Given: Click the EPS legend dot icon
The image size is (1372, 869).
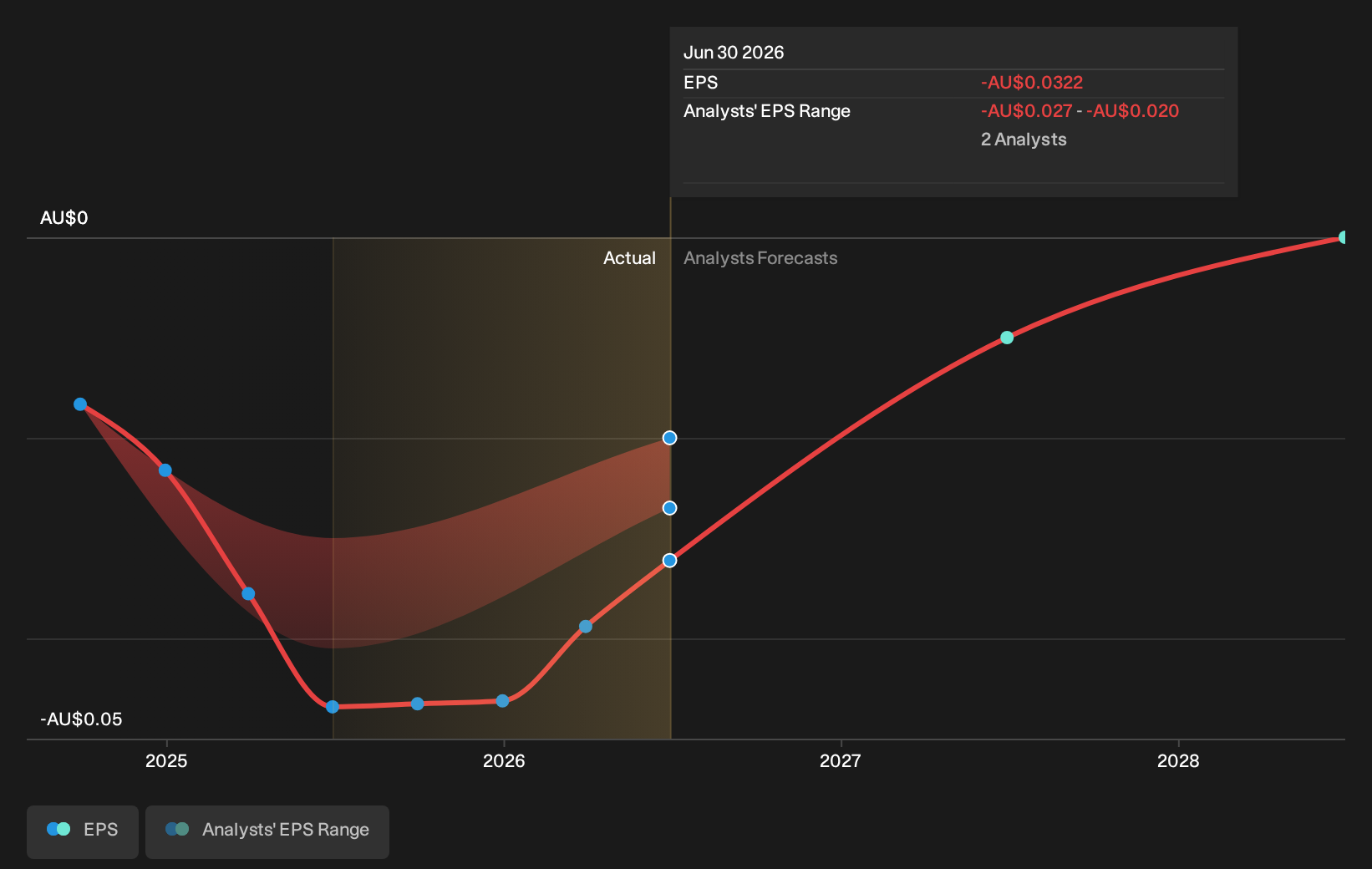Looking at the screenshot, I should [x=58, y=829].
